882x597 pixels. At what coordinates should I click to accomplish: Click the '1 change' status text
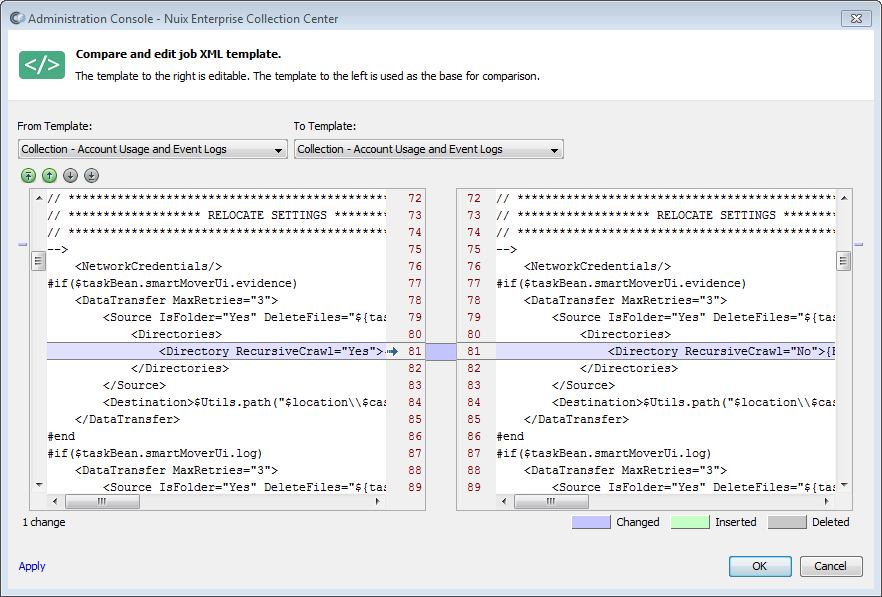point(44,522)
